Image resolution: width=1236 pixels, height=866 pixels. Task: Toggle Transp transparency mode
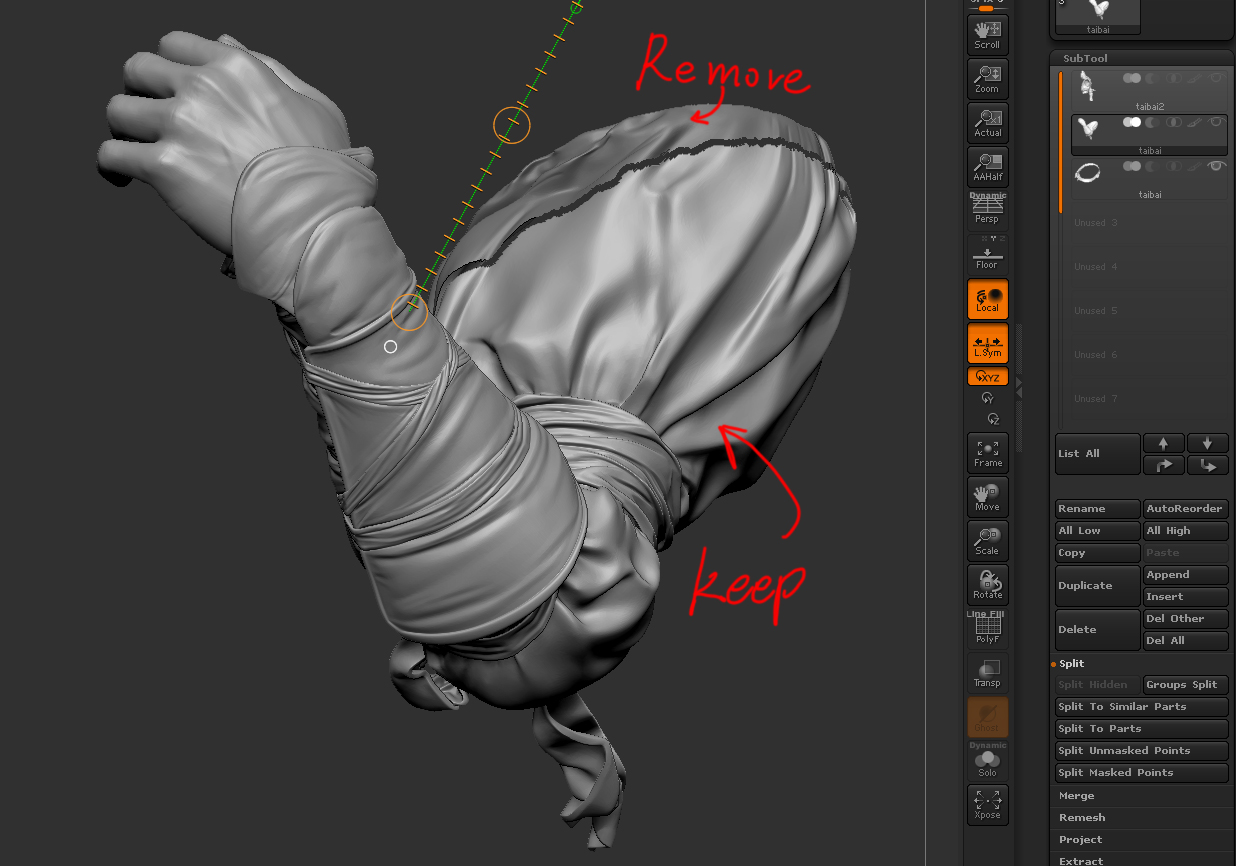pyautogui.click(x=987, y=673)
